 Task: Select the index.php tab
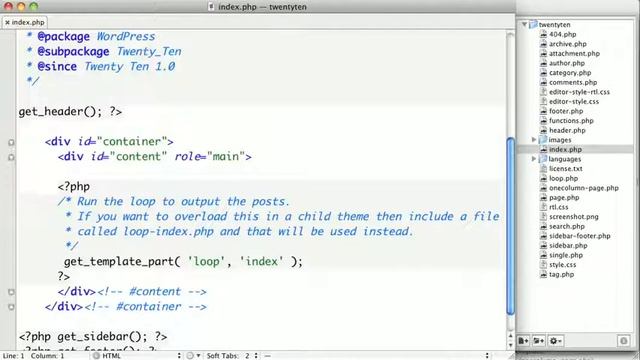pos(24,22)
